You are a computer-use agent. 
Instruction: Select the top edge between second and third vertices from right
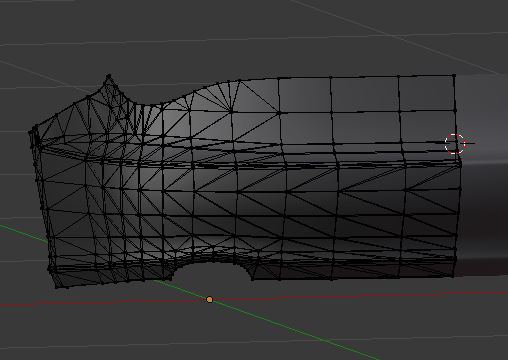364,77
